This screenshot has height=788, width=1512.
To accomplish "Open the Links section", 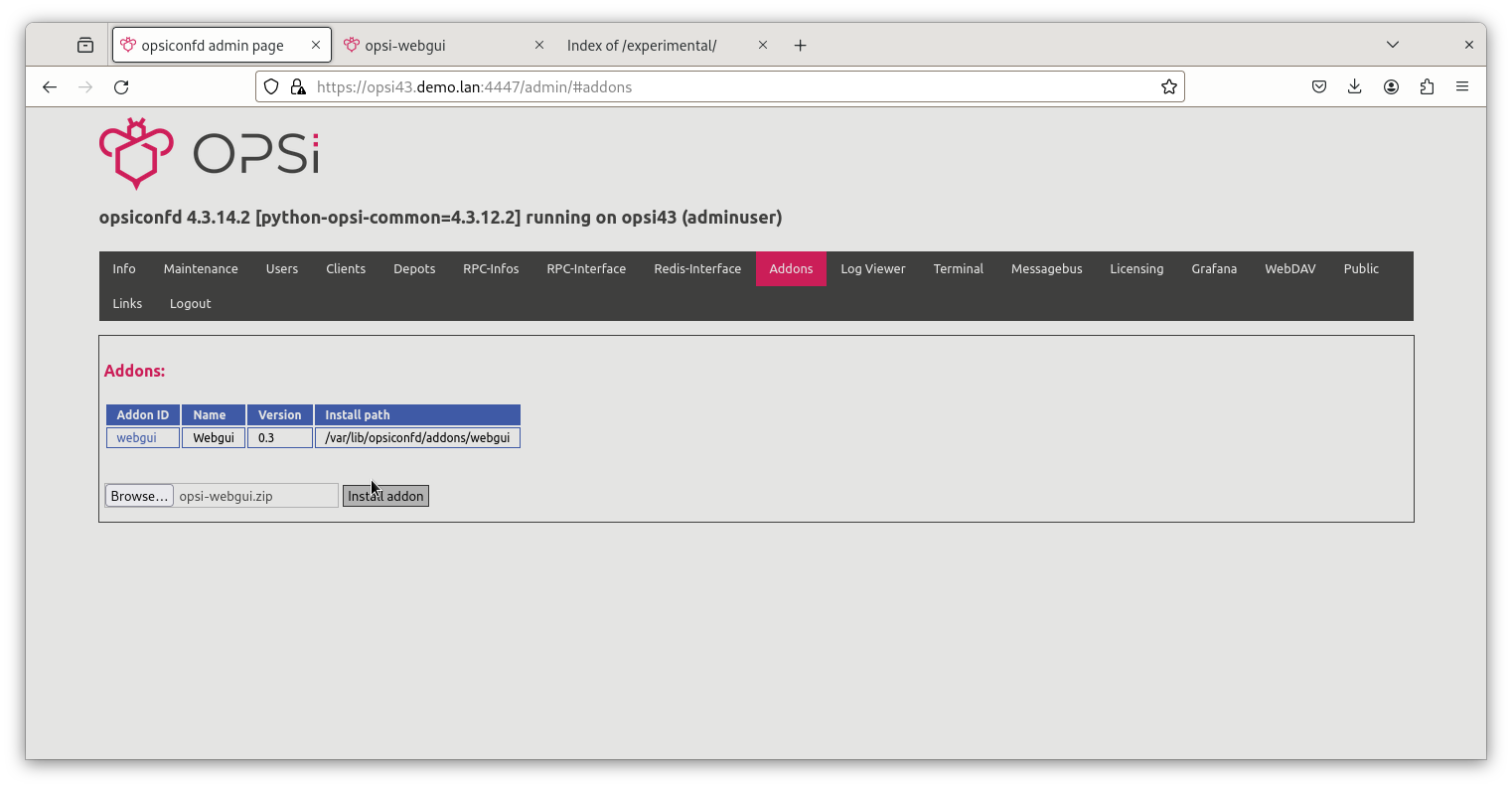I will click(127, 304).
